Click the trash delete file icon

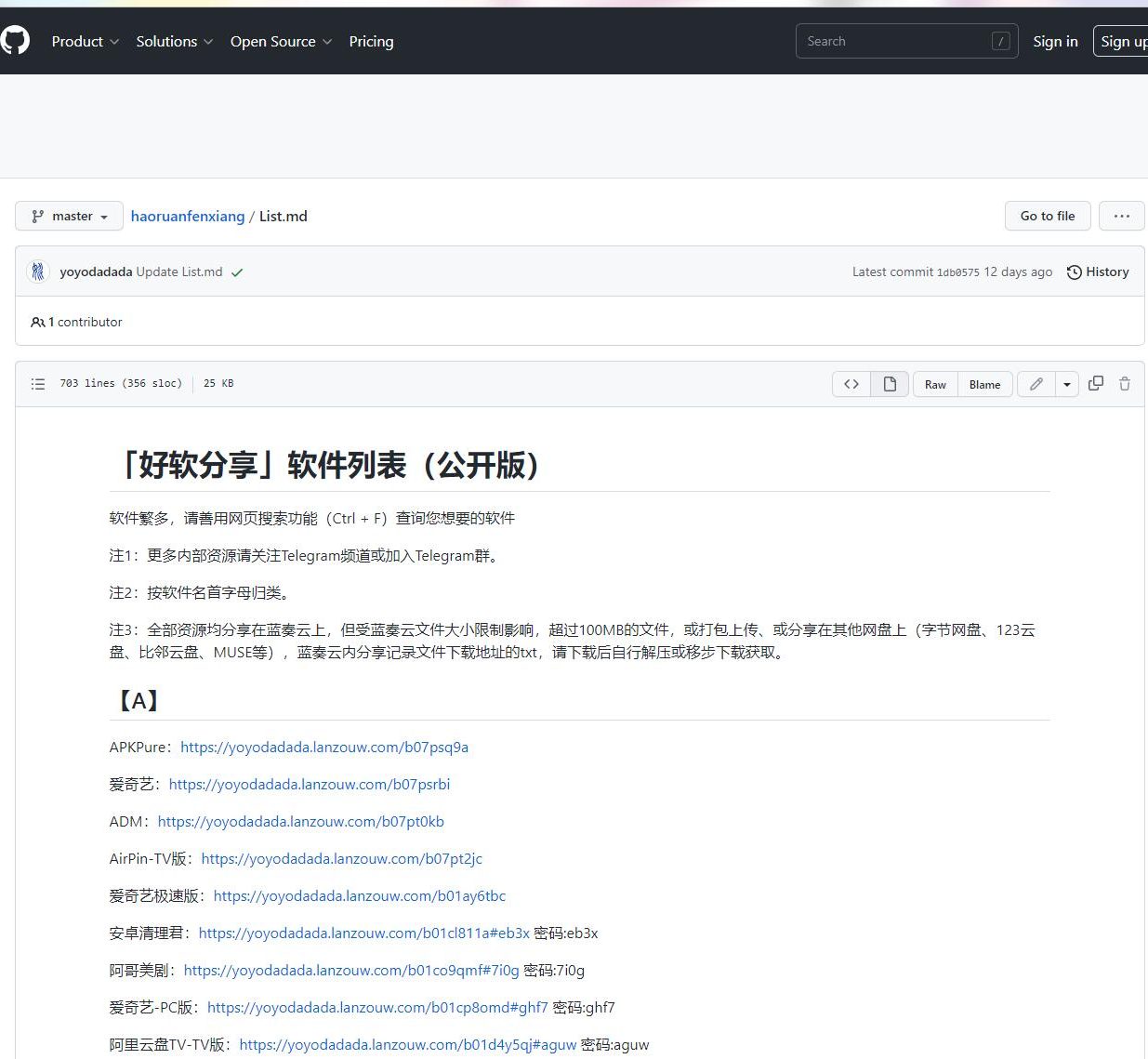pos(1125,384)
